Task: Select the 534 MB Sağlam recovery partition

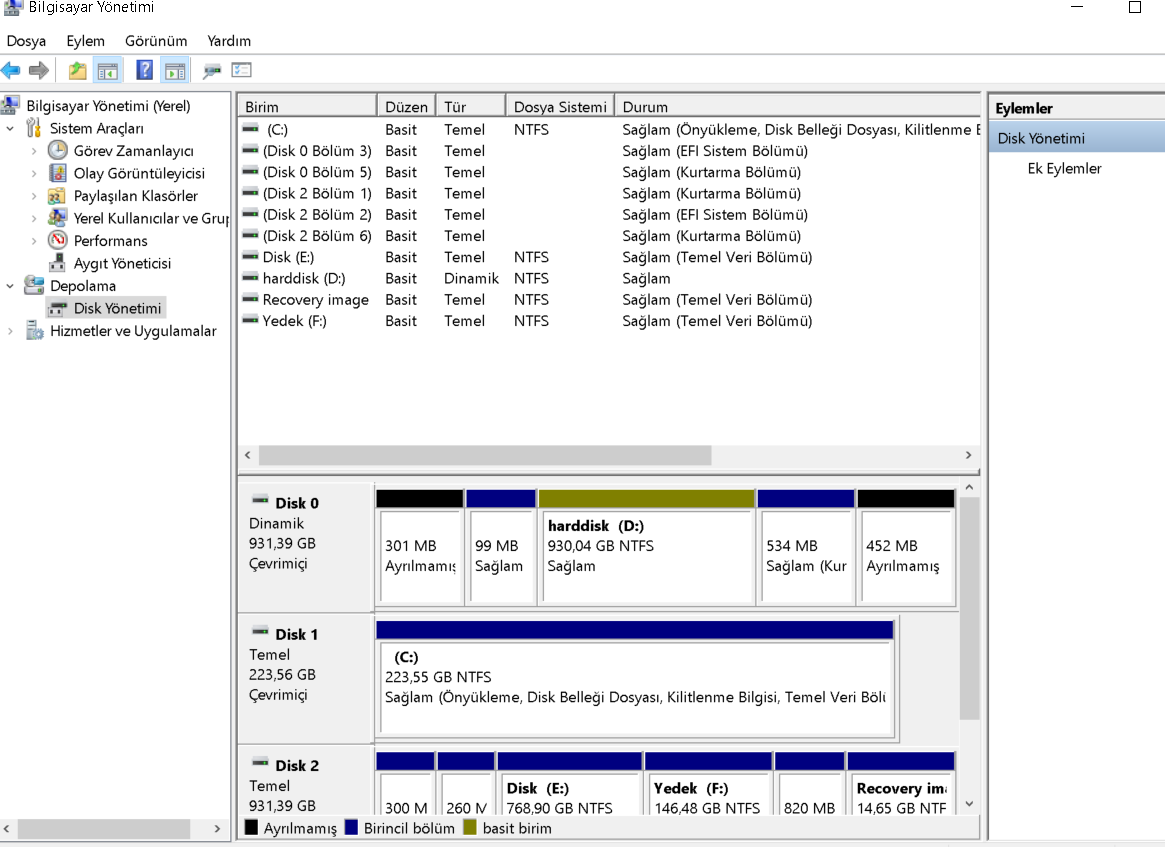Action: point(805,548)
